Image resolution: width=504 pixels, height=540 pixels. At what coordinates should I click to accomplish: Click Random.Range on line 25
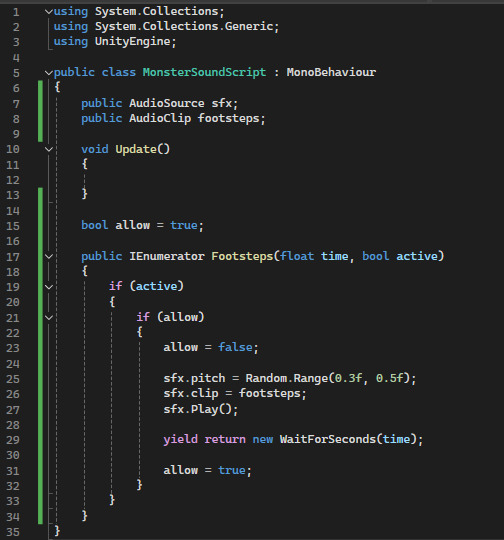287,378
